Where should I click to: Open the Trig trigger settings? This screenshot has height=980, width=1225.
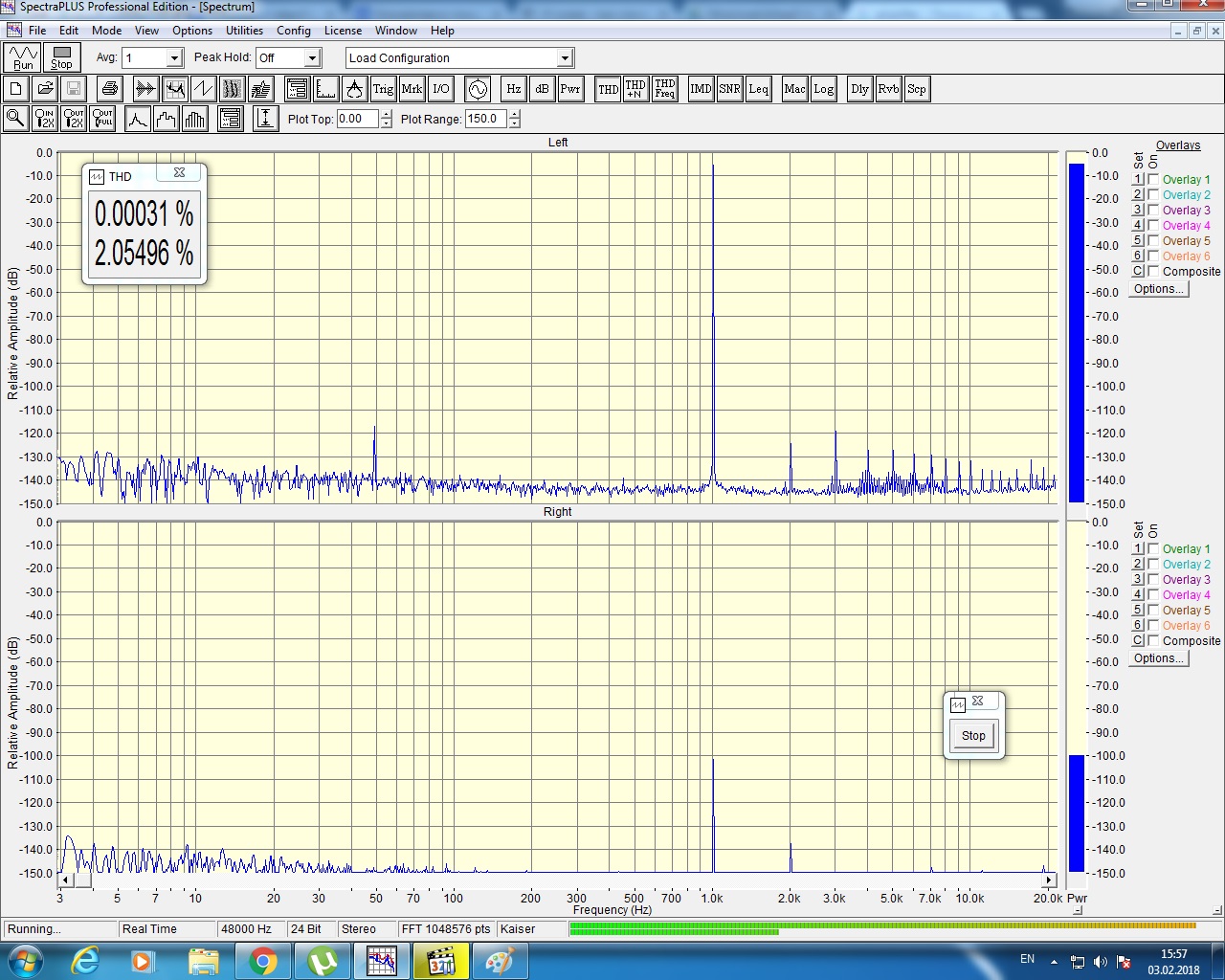[x=383, y=89]
